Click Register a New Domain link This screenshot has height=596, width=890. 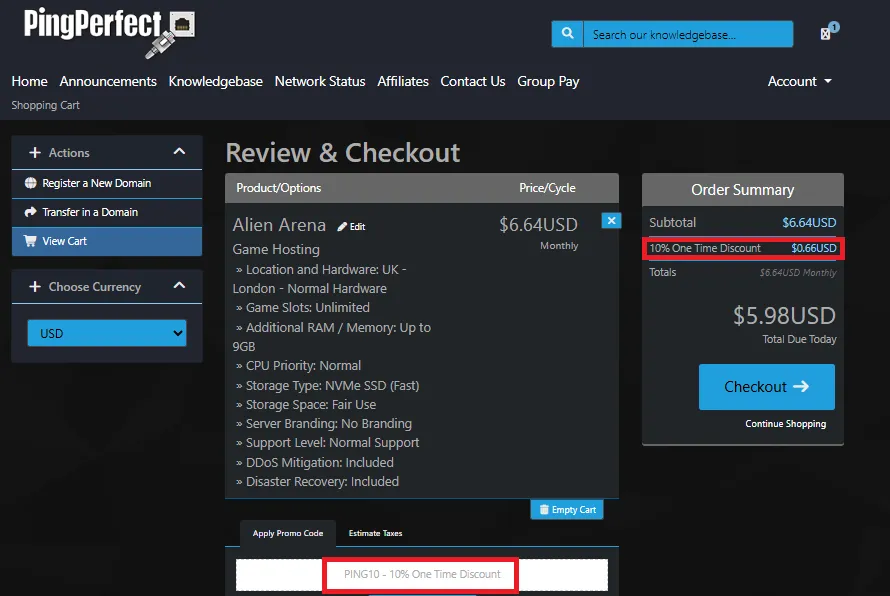pos(96,183)
